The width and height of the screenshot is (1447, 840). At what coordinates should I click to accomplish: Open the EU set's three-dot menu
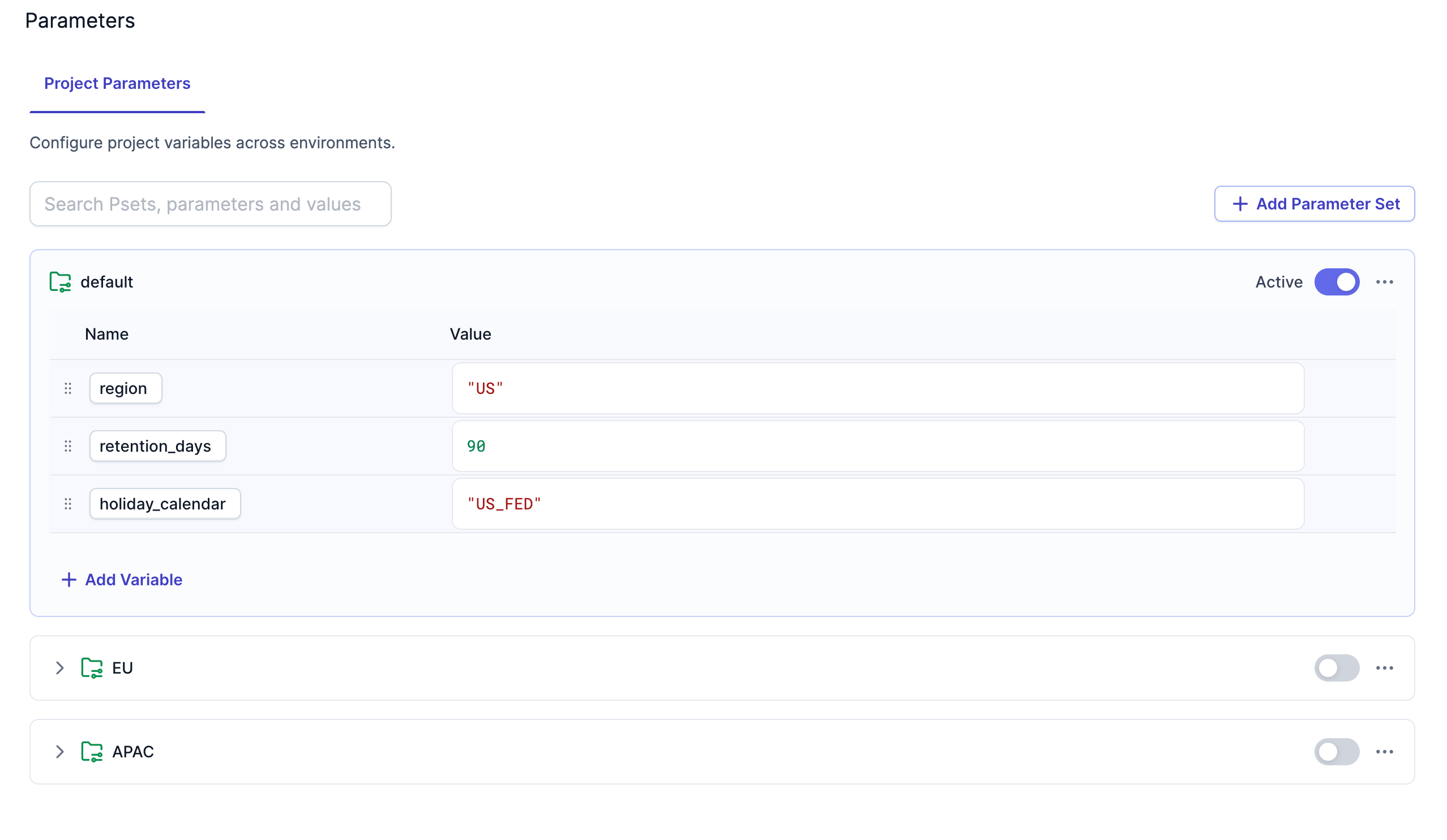[1384, 668]
